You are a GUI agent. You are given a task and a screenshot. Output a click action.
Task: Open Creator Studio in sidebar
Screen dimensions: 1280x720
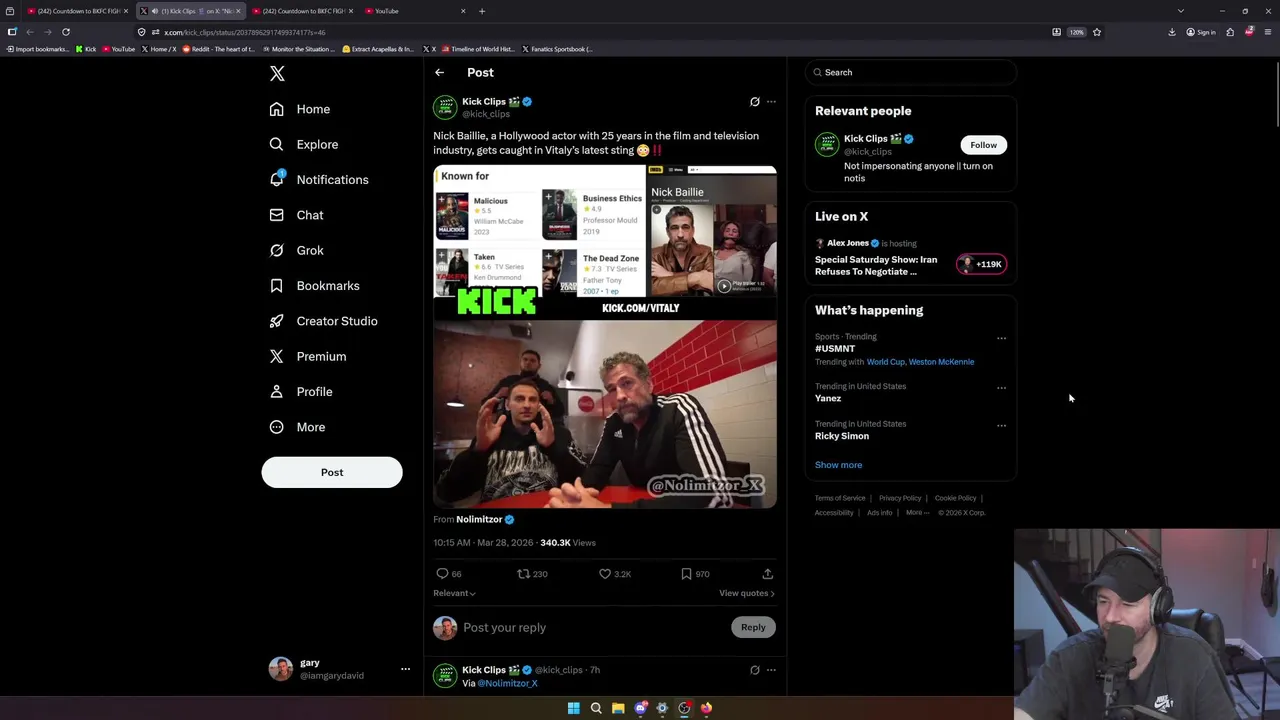(x=324, y=321)
